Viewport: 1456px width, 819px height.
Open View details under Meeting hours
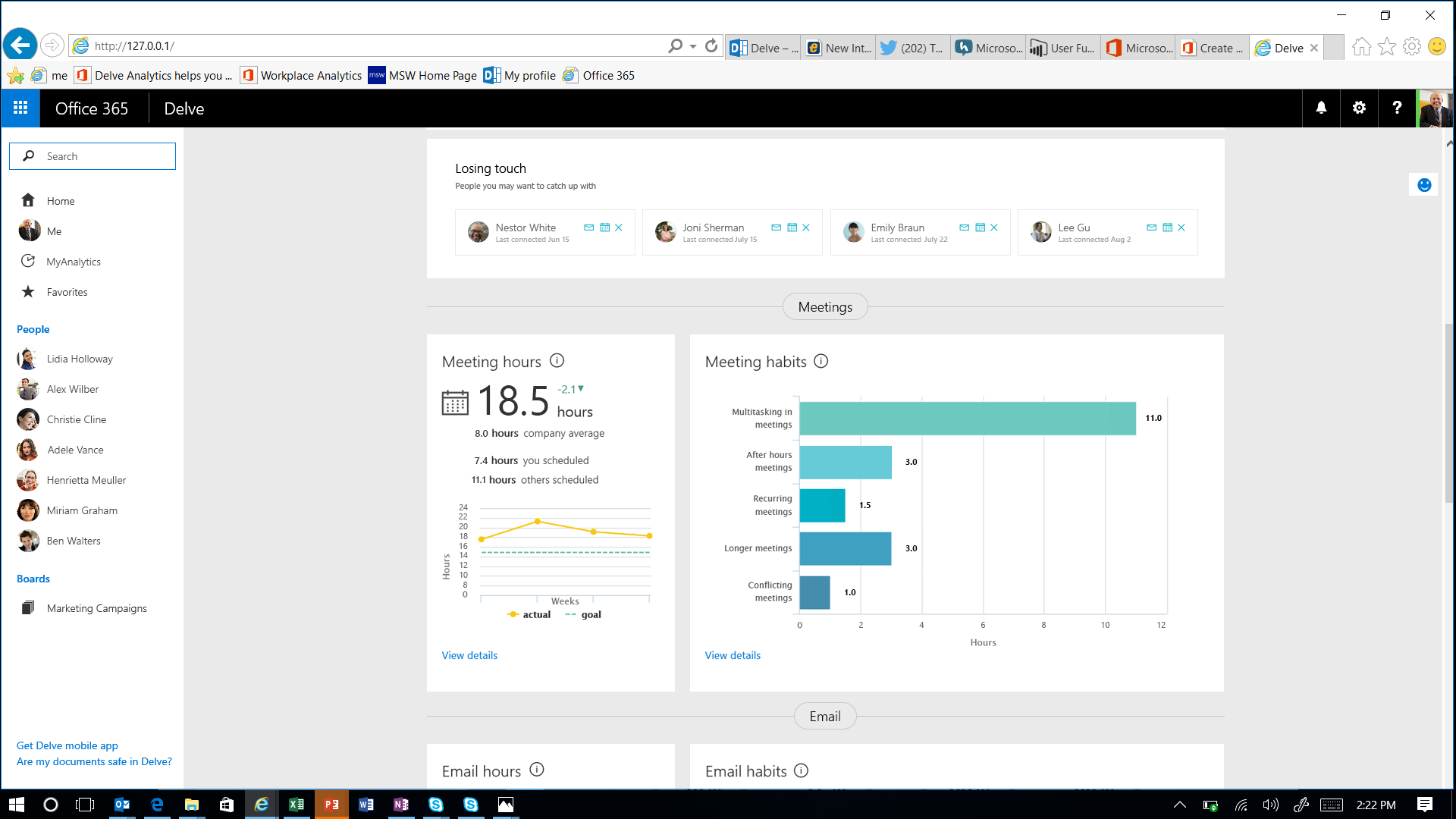pos(469,655)
